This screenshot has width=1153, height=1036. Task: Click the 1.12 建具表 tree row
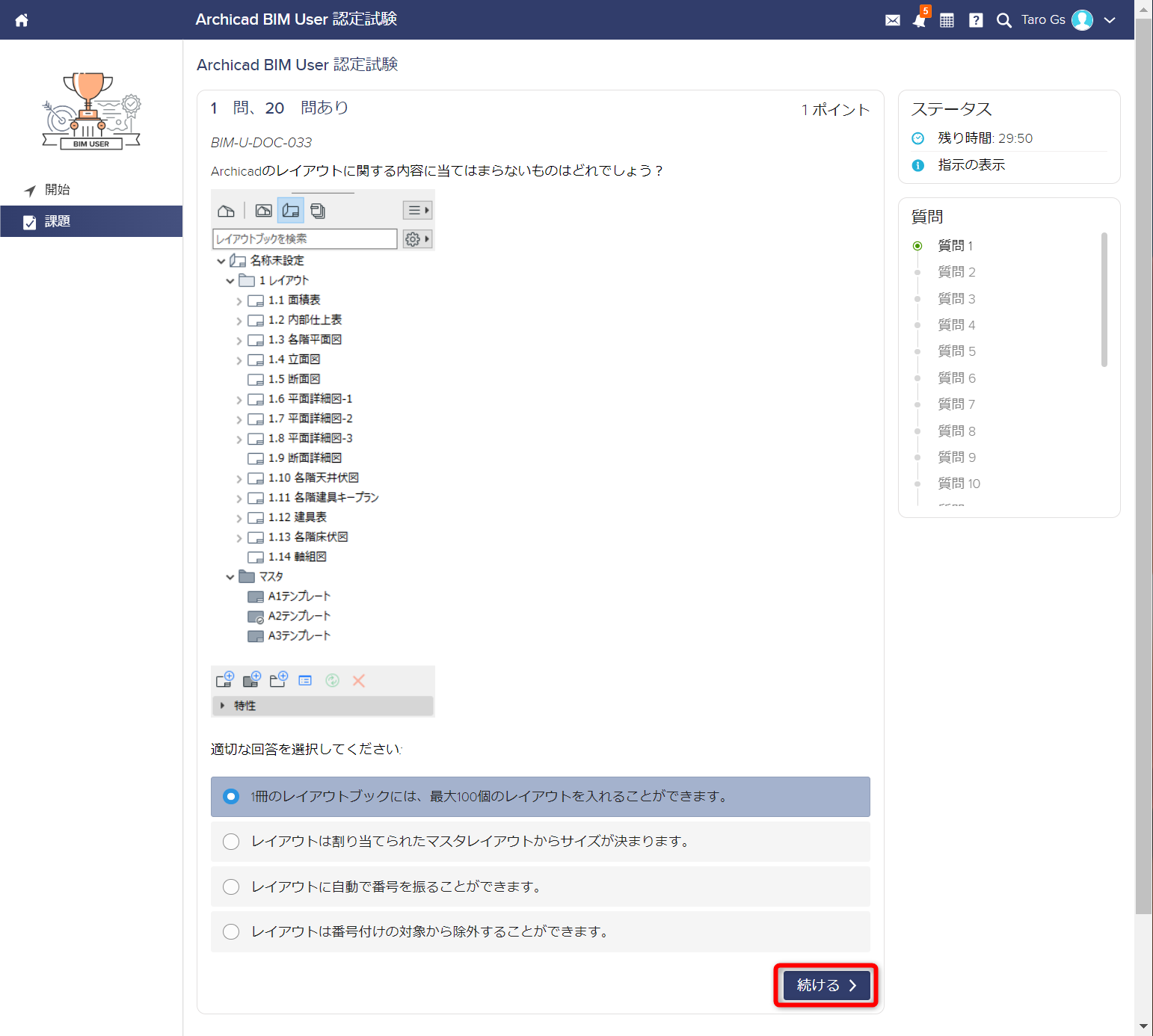[x=297, y=517]
